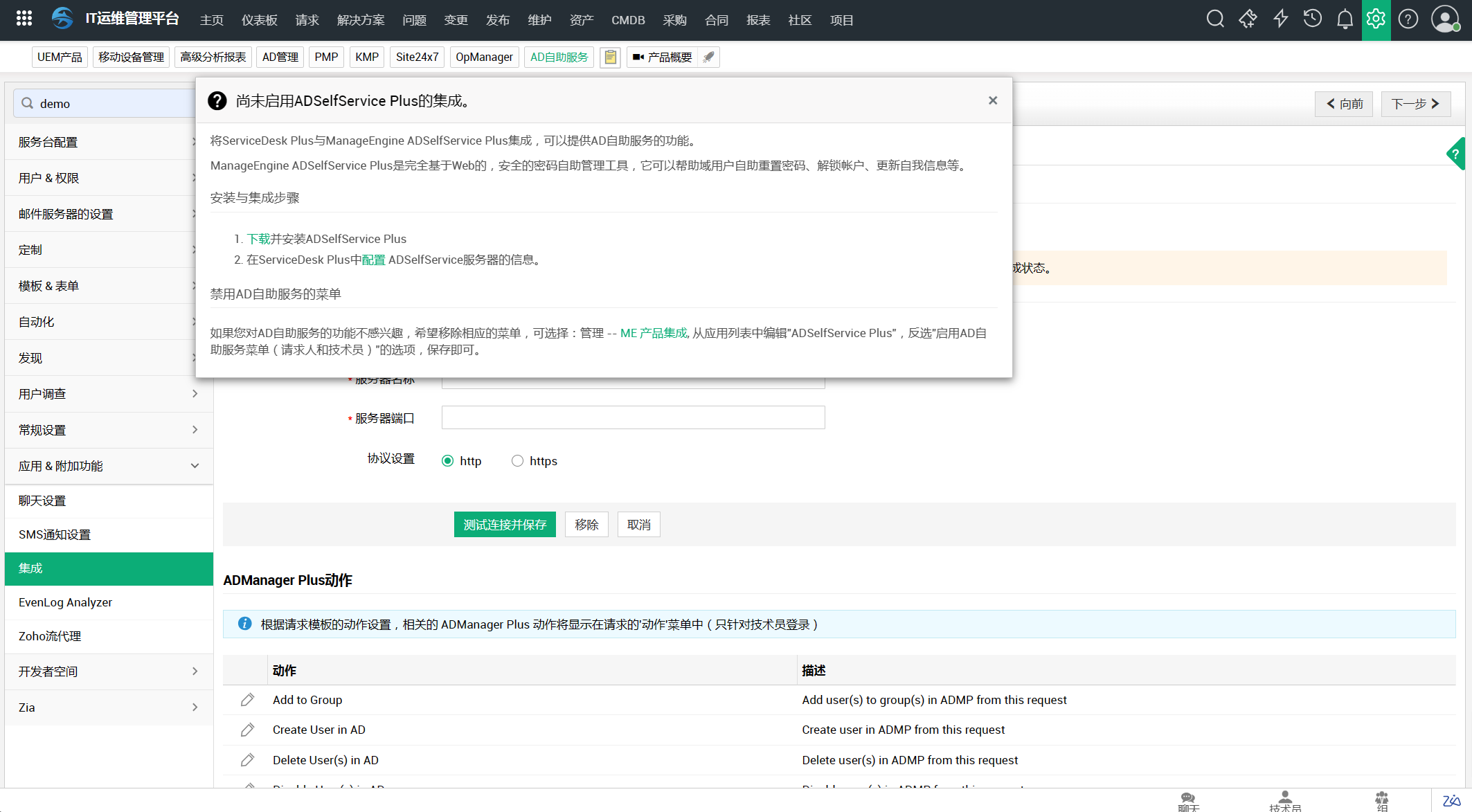Viewport: 1472px width, 812px height.
Task: Click the 服务器端口 input field
Action: coord(633,417)
